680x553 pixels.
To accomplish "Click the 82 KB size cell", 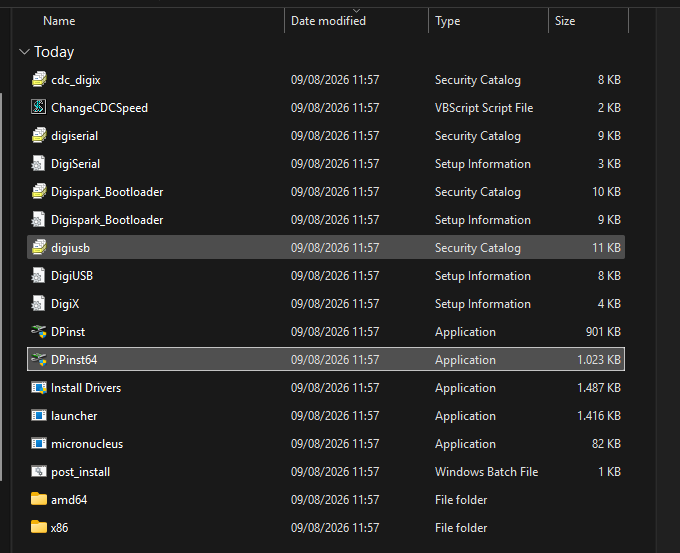I will [x=606, y=443].
